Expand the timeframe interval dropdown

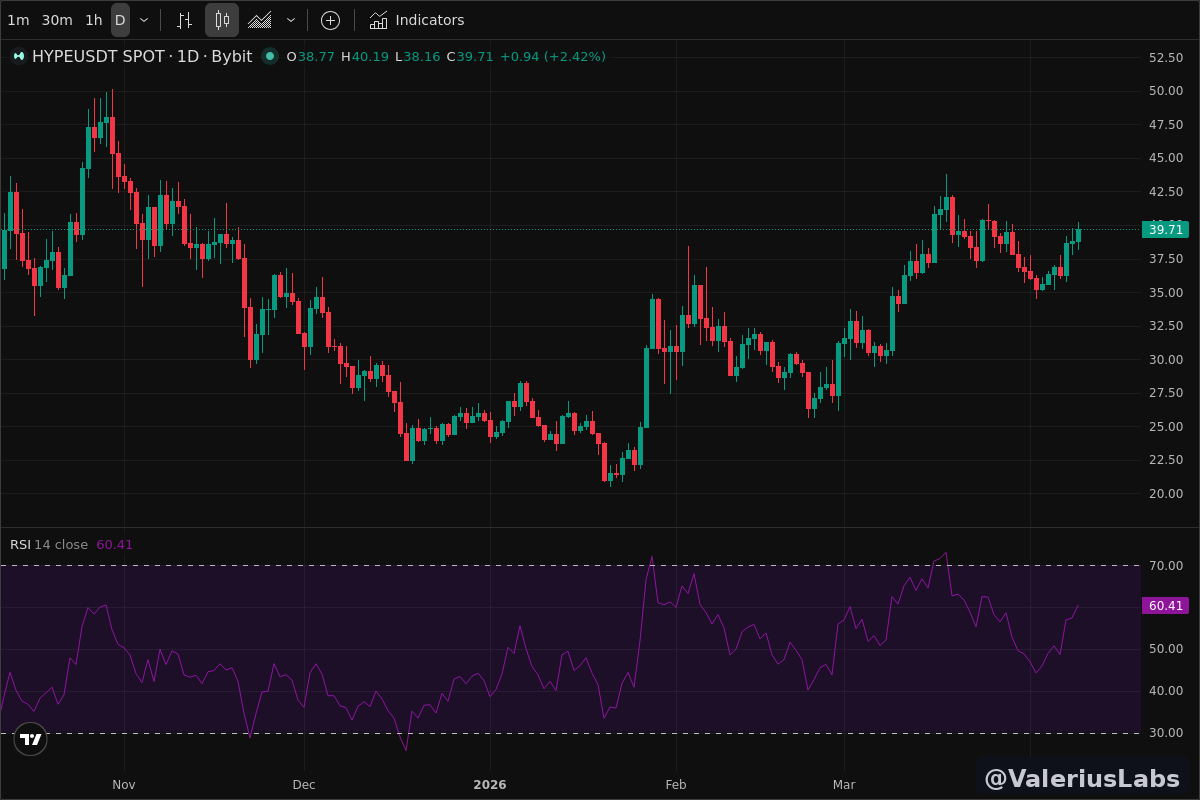coord(144,20)
